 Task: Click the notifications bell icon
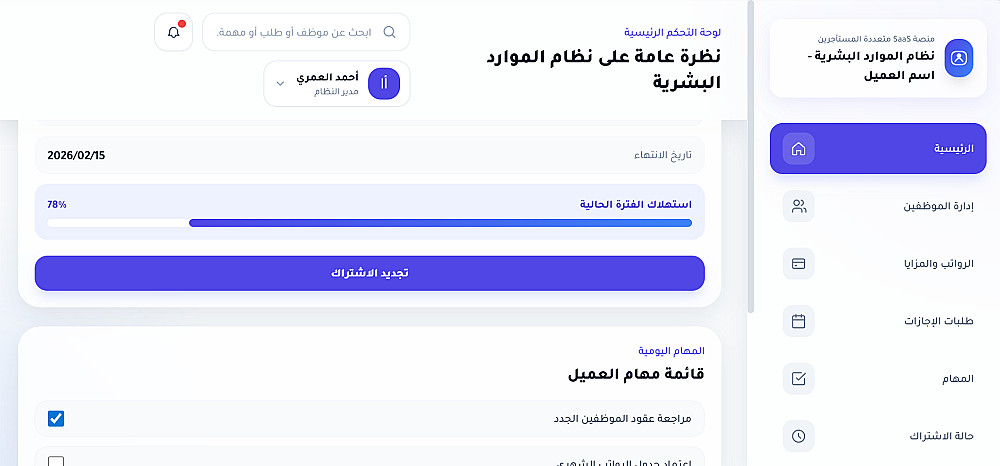coord(174,32)
